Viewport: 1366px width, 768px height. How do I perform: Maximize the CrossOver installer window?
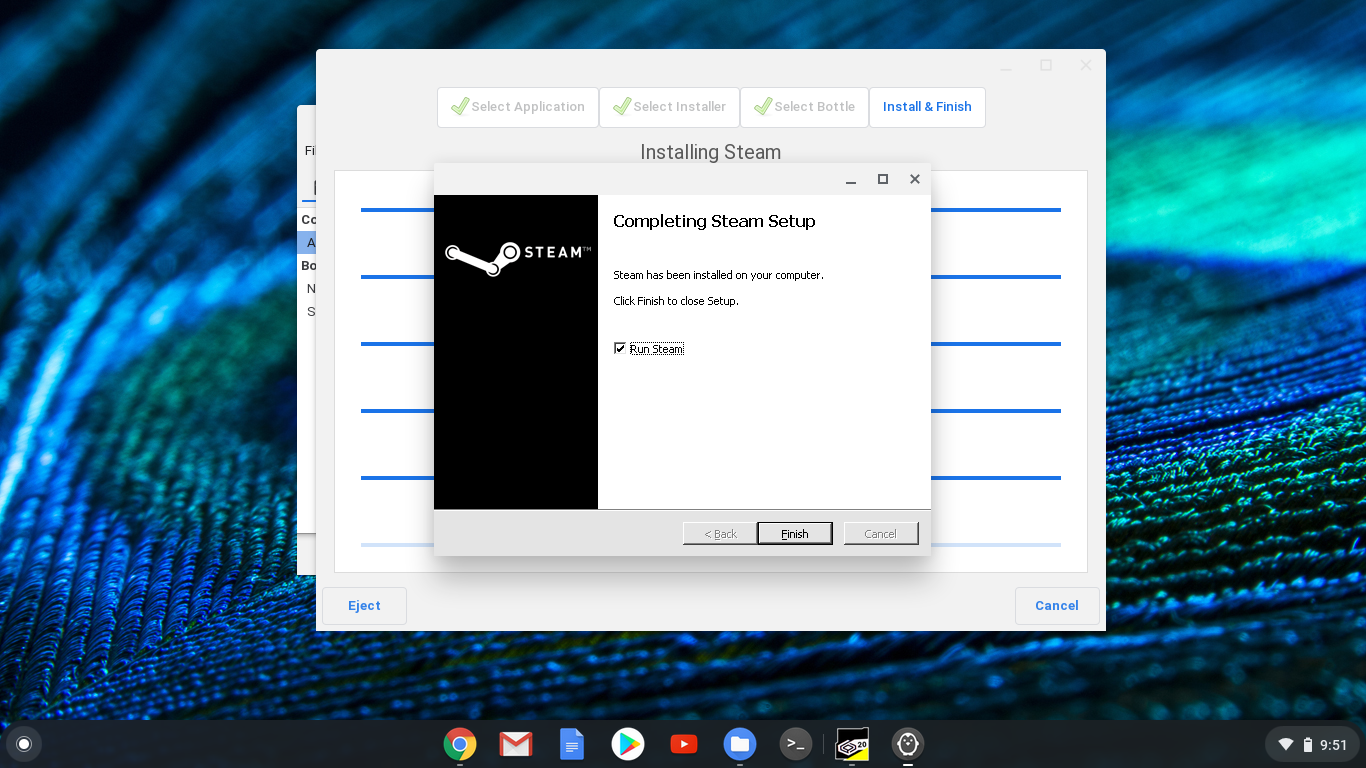1046,65
